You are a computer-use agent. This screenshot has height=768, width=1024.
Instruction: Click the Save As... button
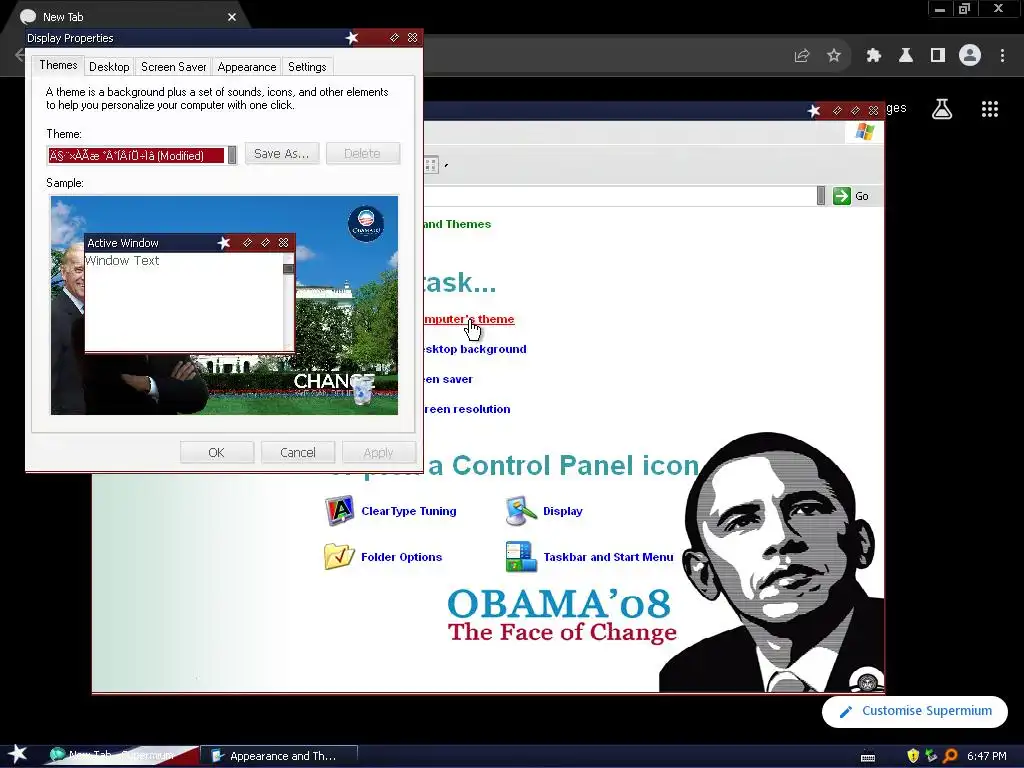[281, 153]
